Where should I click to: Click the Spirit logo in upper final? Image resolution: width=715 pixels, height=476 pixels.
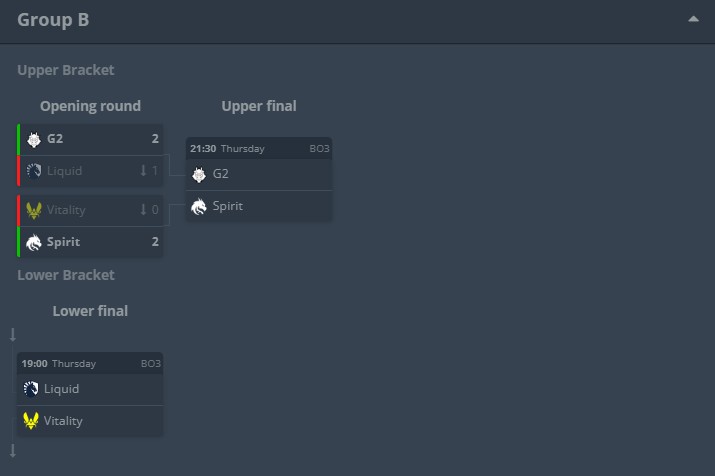click(199, 206)
